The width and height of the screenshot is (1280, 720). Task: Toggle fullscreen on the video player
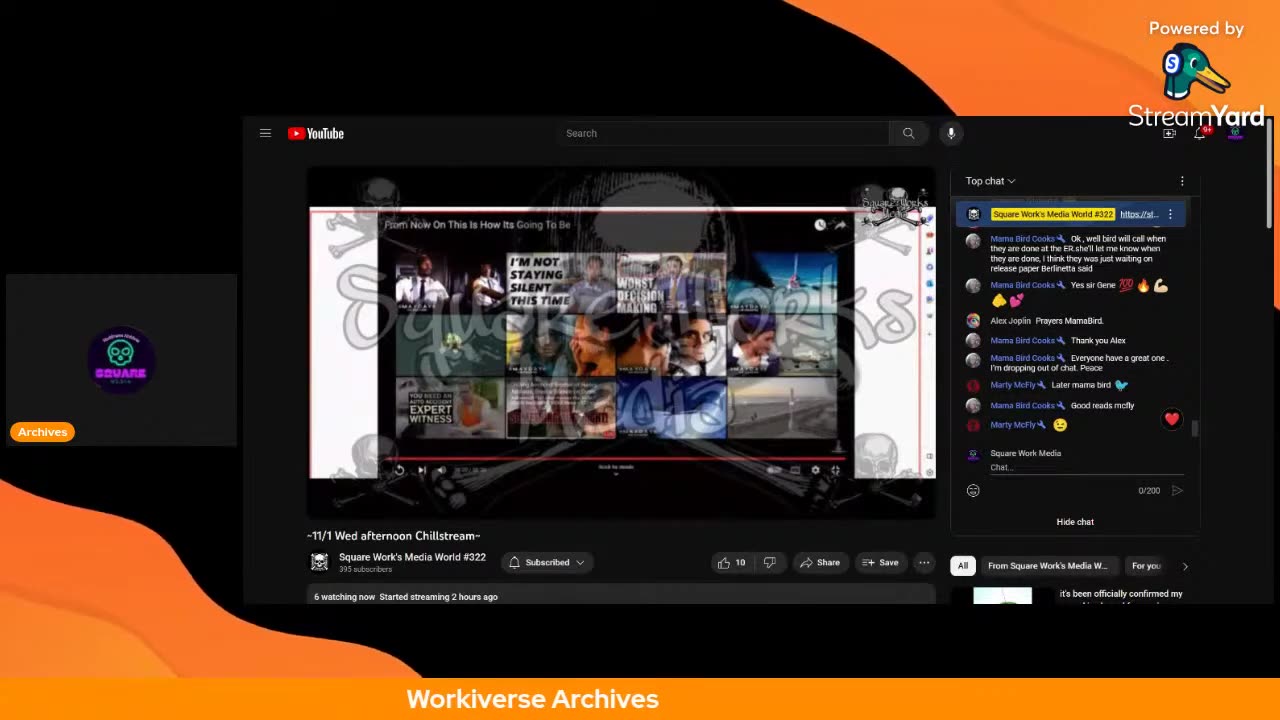[836, 470]
